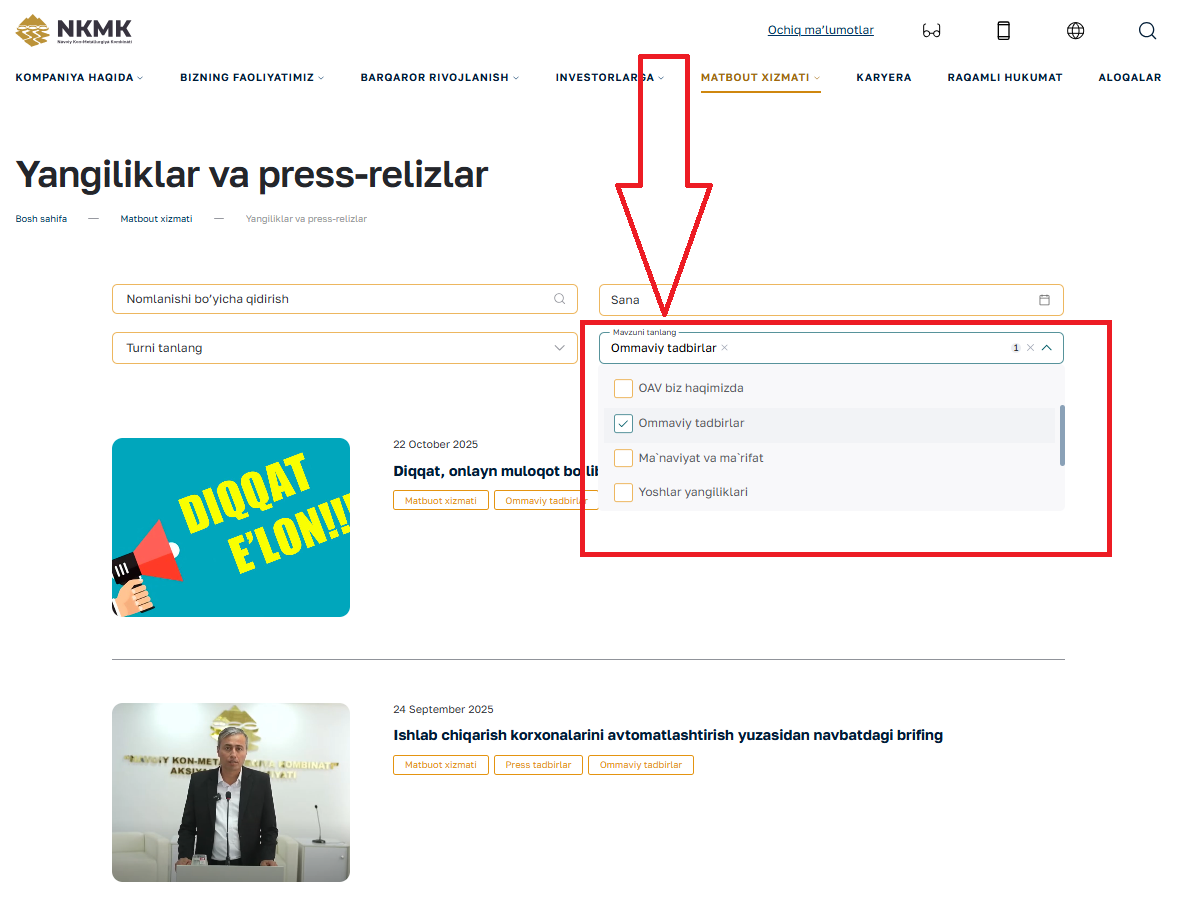Remove the Ommaviy tadbirlar selected chip

tap(725, 348)
